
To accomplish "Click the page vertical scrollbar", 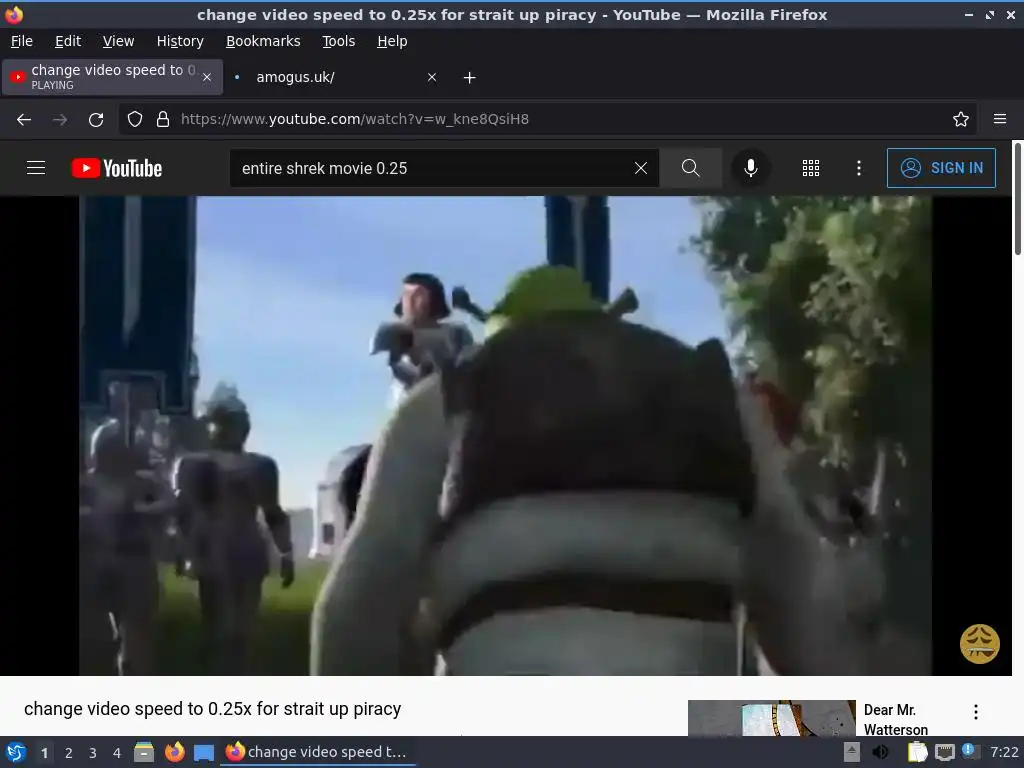I will (x=1017, y=200).
